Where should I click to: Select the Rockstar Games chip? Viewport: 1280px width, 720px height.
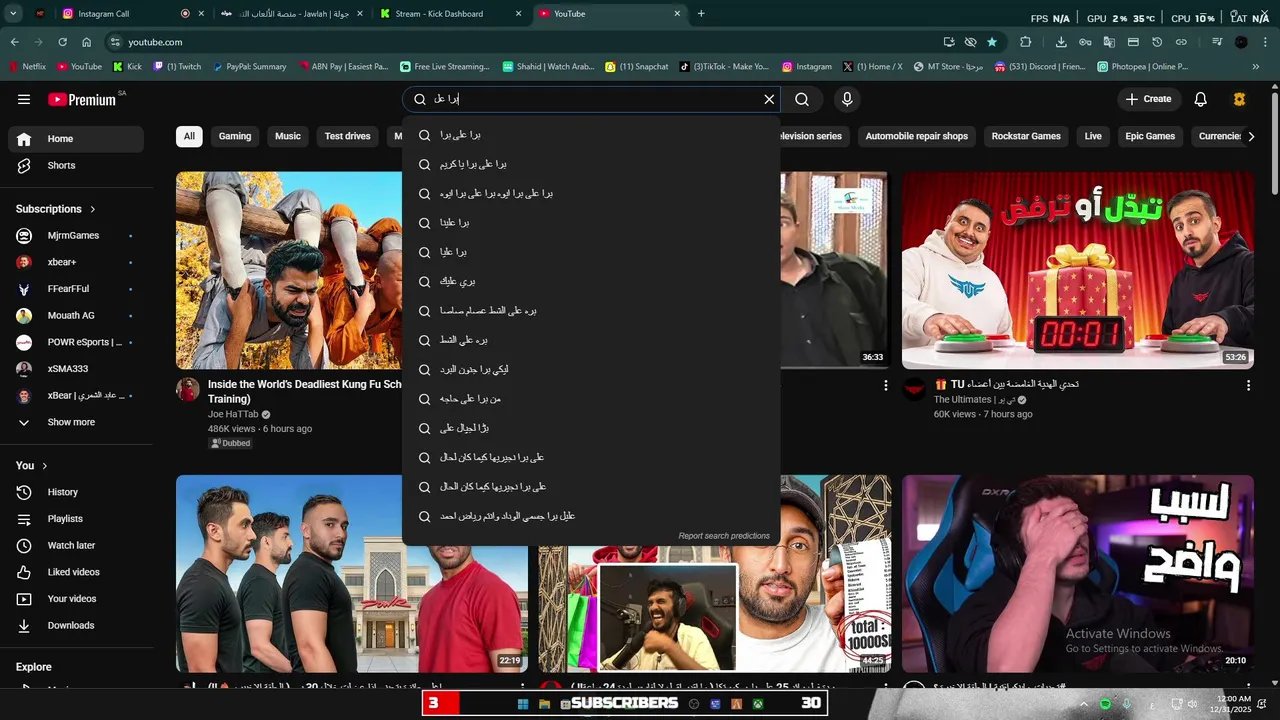point(1026,136)
